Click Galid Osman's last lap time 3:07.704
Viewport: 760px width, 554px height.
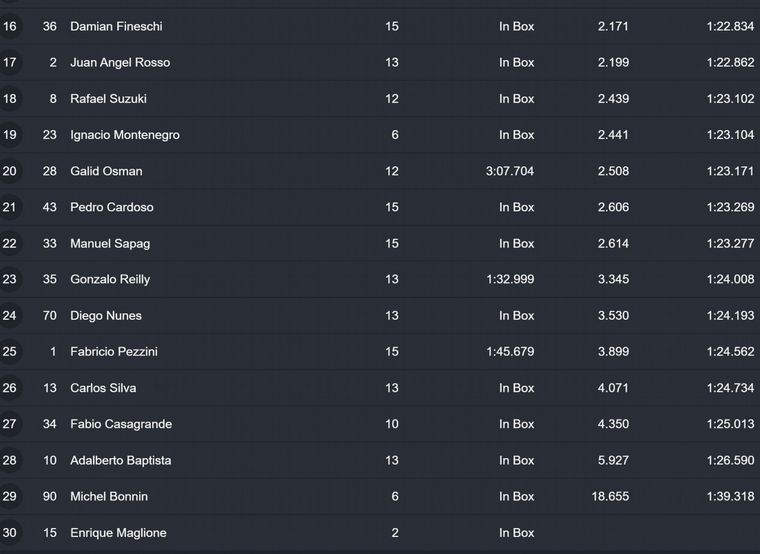510,171
